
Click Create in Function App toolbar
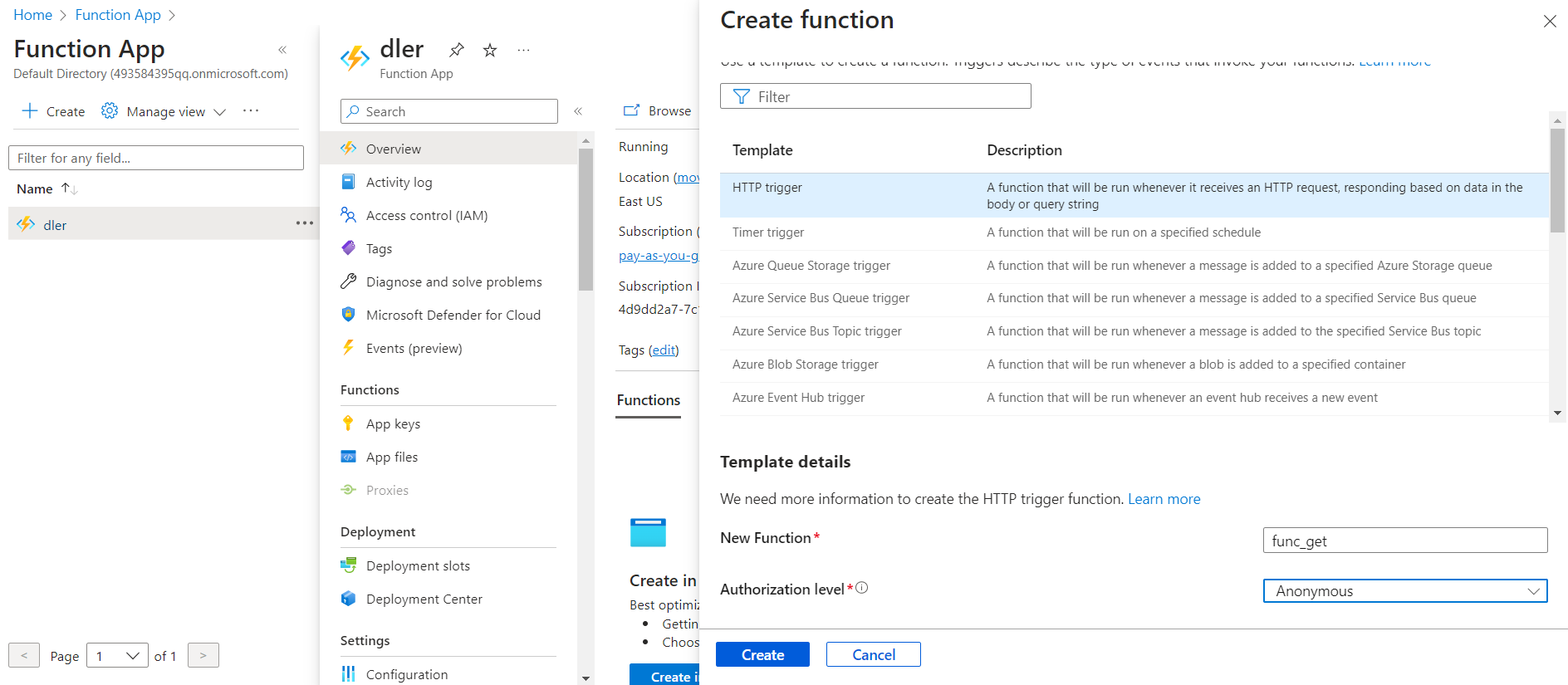point(53,111)
